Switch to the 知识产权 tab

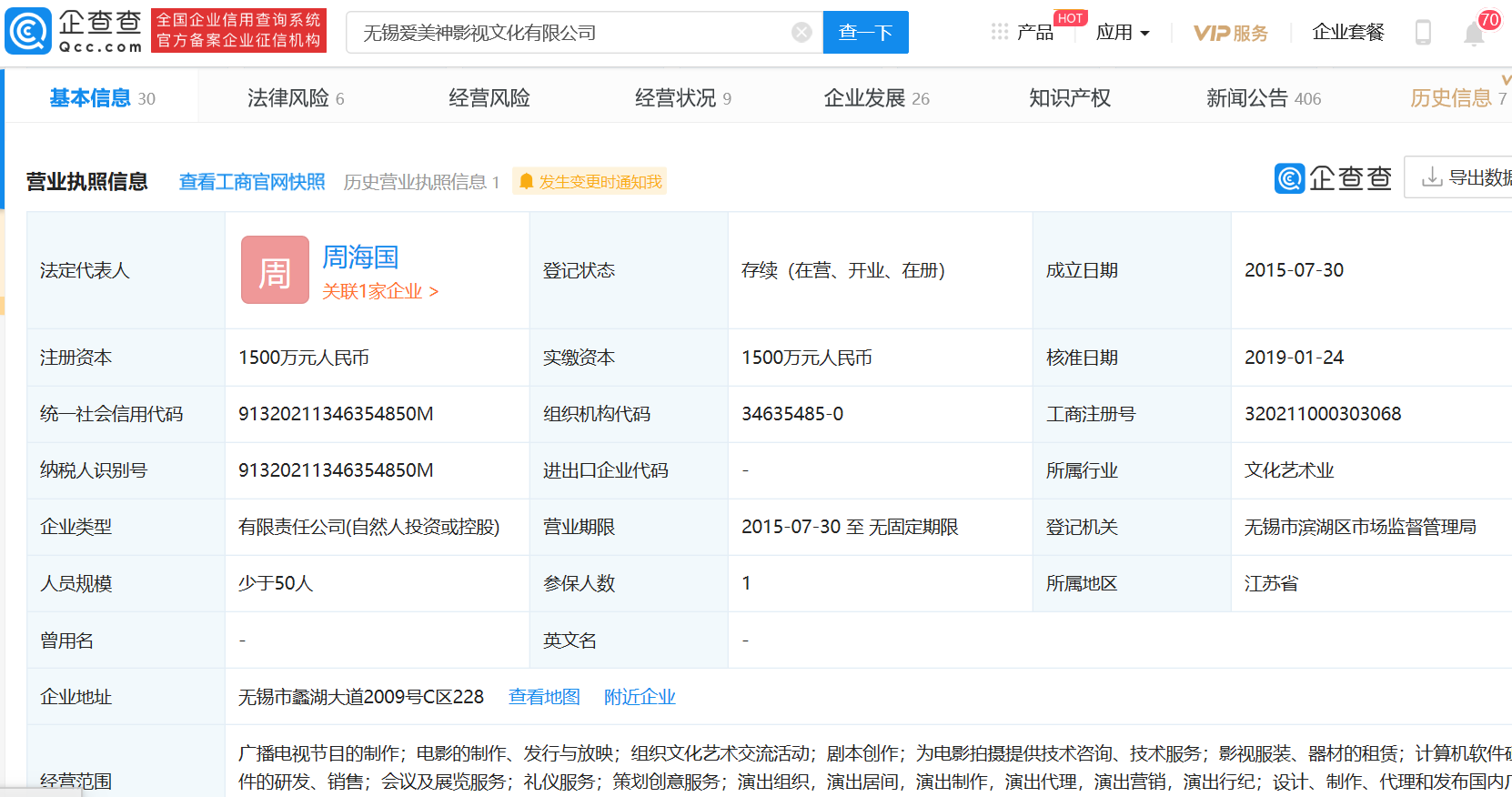coord(1070,98)
